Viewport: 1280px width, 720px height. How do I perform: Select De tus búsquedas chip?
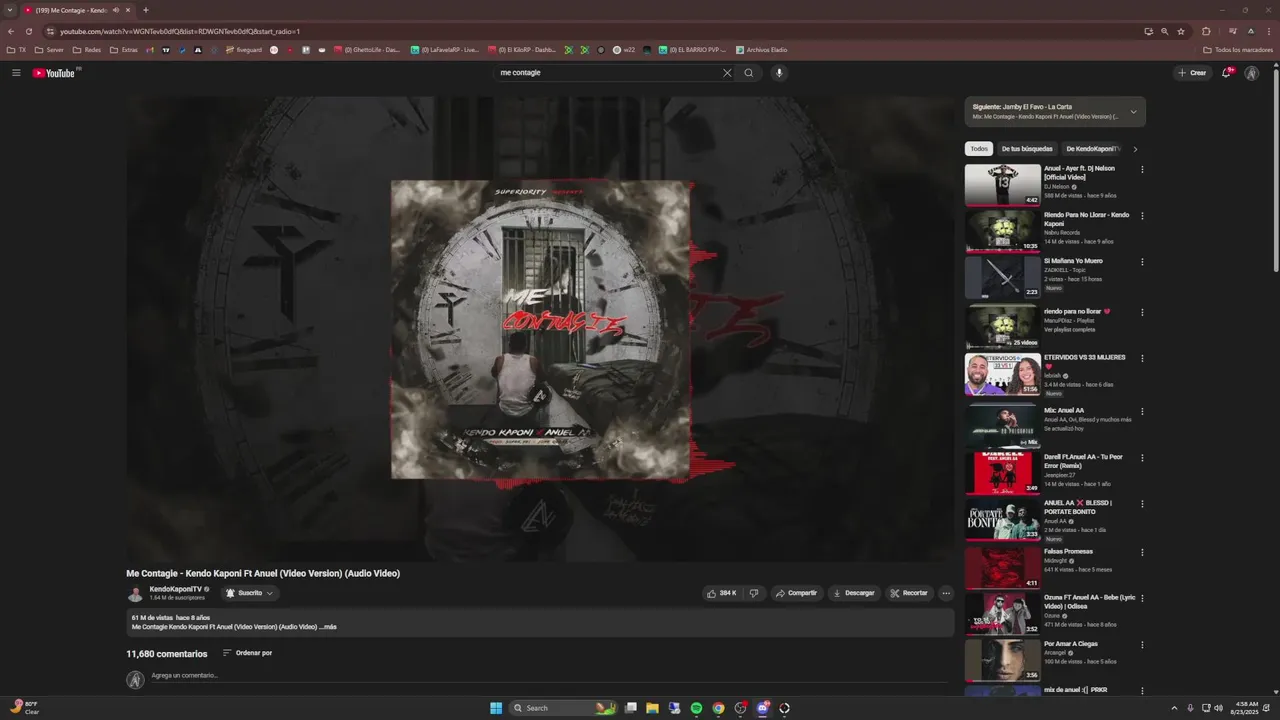point(1027,149)
